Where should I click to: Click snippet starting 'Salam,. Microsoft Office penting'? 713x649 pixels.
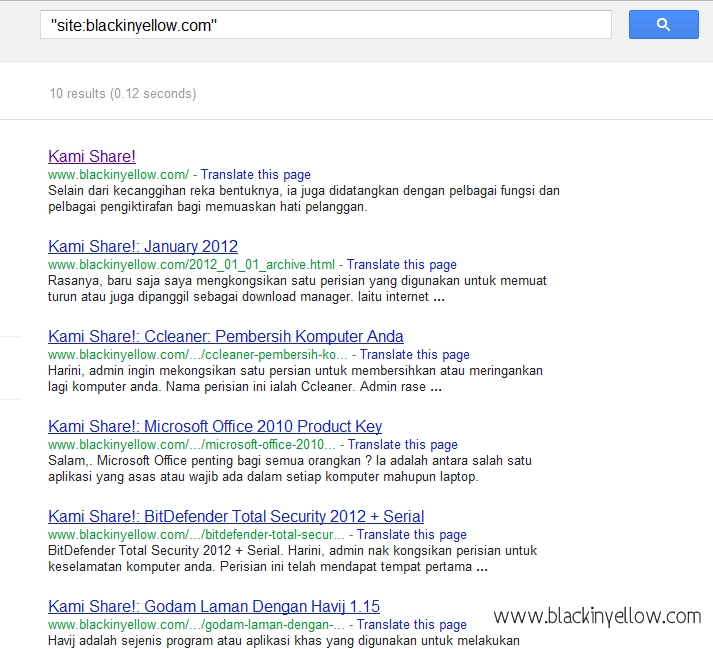coord(290,469)
